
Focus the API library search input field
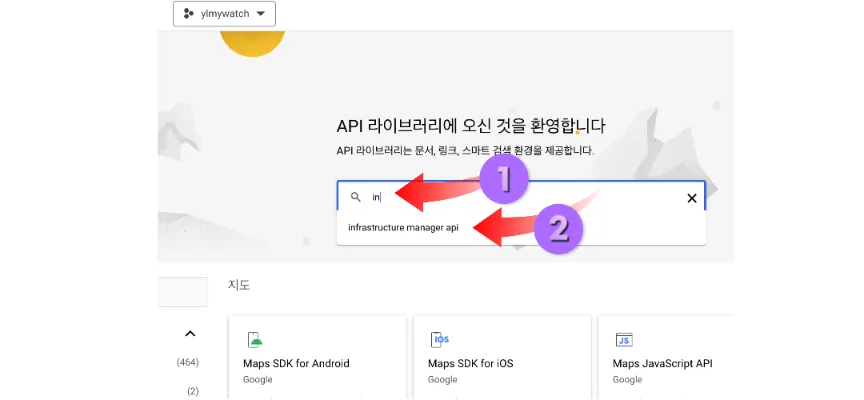[x=521, y=197]
